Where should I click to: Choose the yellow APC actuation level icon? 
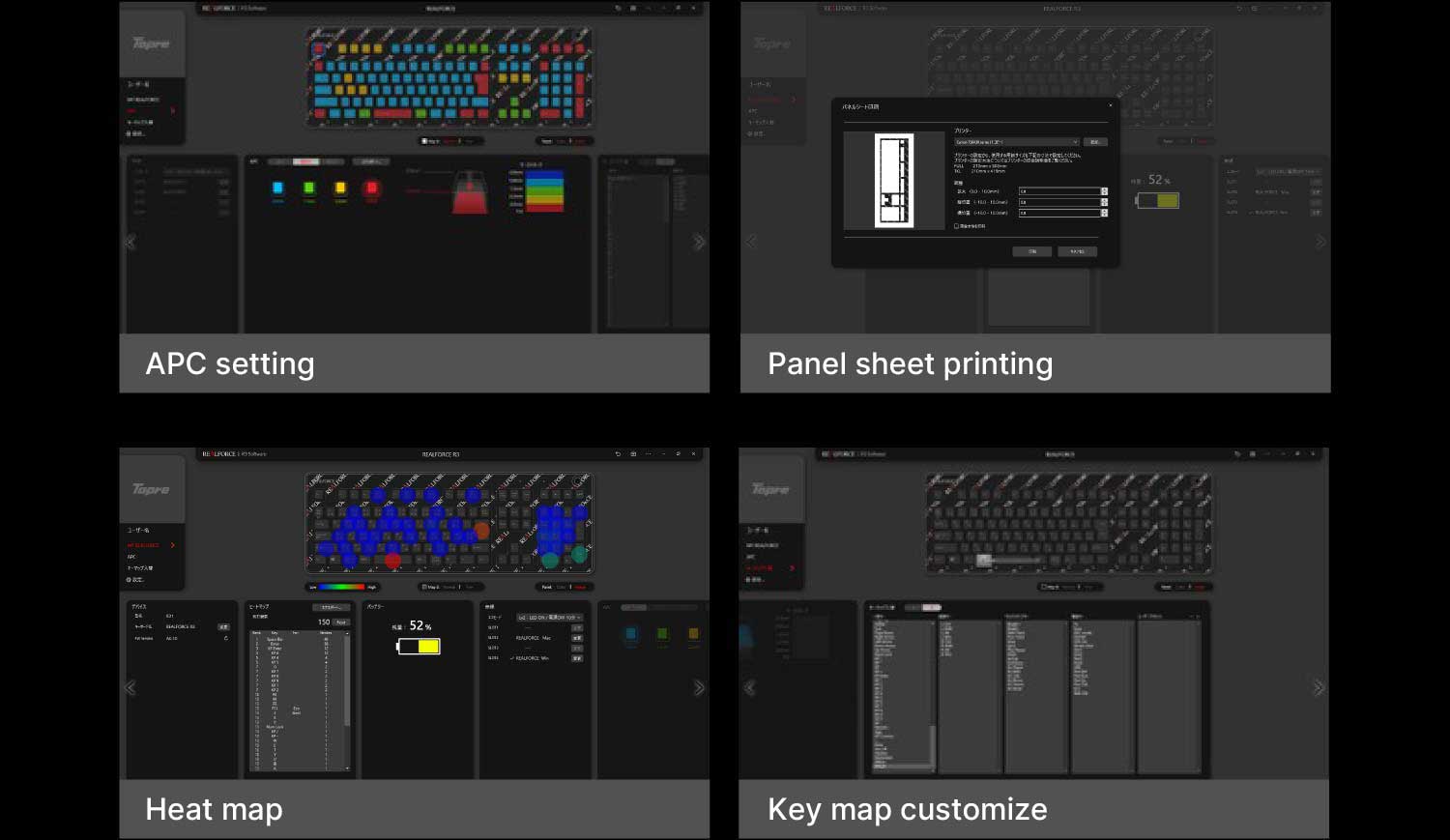coord(340,188)
